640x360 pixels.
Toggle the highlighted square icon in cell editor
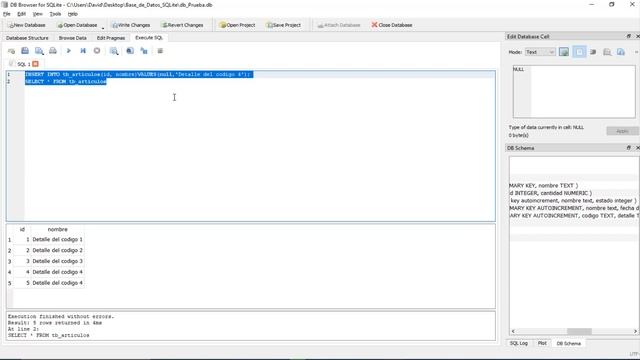tap(579, 52)
